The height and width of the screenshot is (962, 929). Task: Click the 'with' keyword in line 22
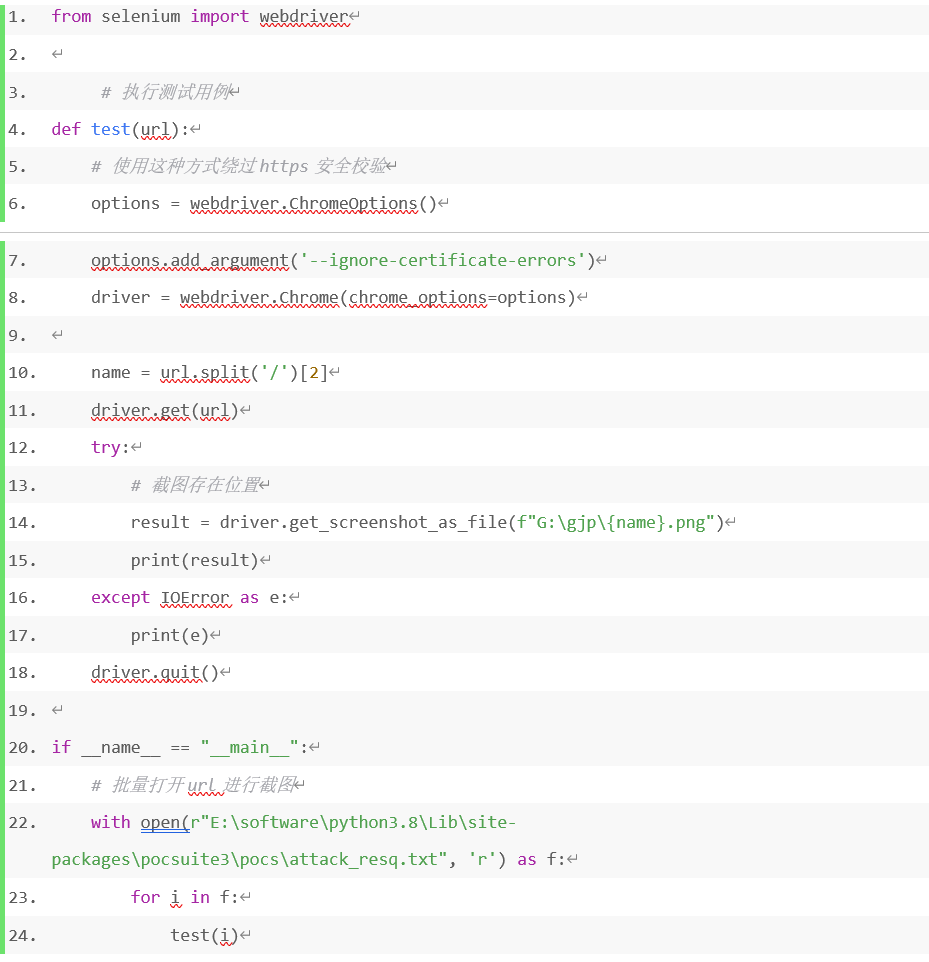[110, 823]
